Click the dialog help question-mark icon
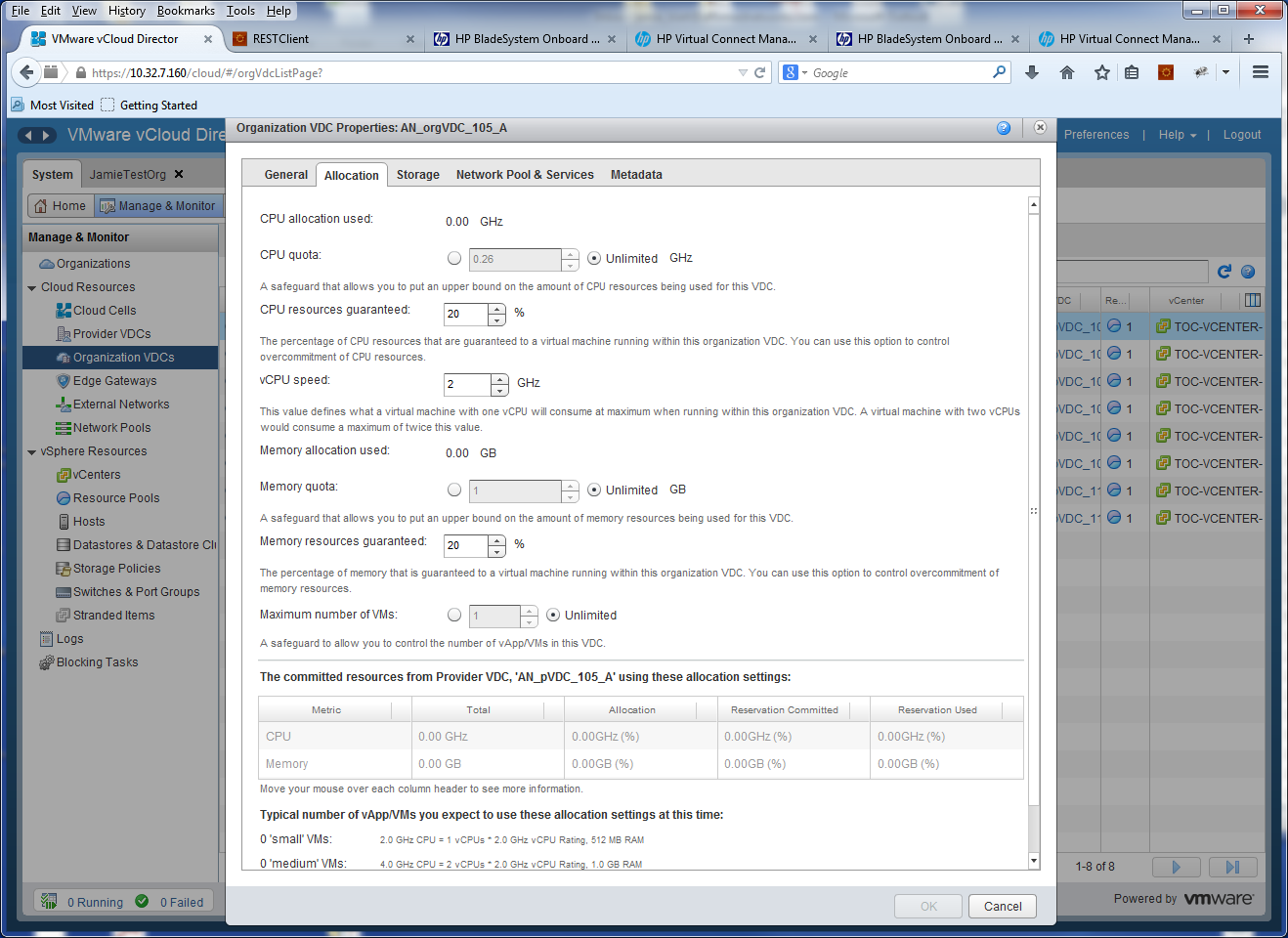This screenshot has width=1288, height=938. (1004, 128)
